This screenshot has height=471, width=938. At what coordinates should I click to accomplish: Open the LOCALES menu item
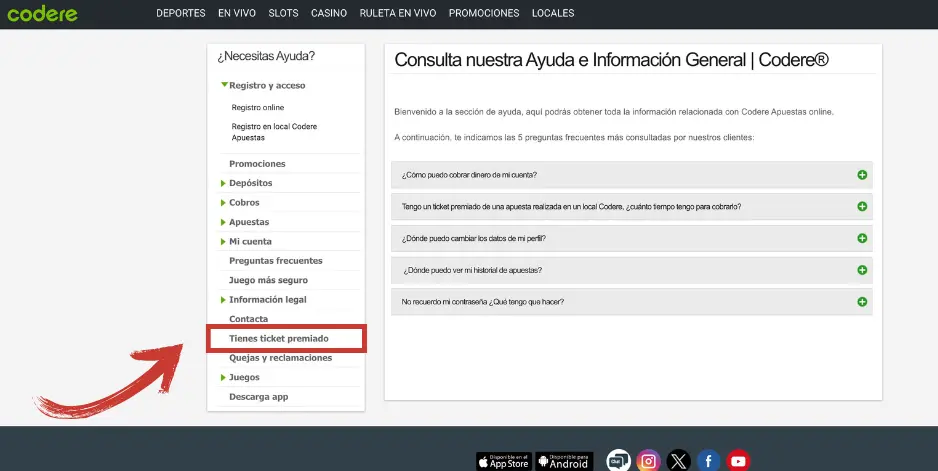(x=553, y=13)
